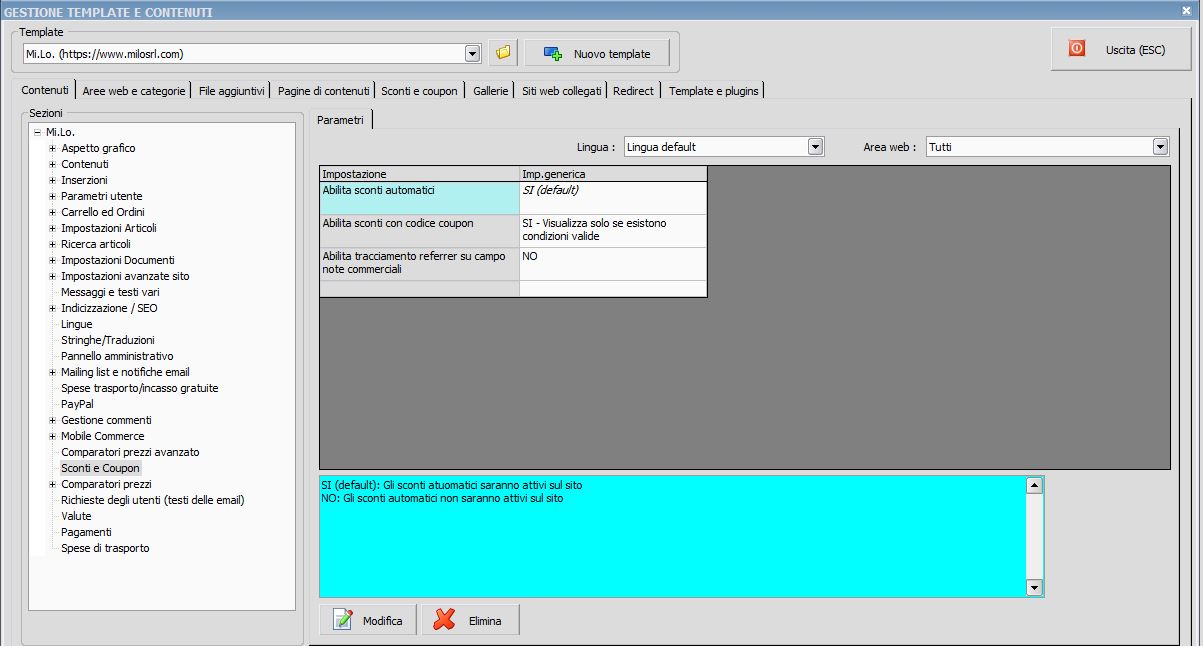The image size is (1203, 646).
Task: Click the Abilita sconti automatici row
Action: [419, 198]
